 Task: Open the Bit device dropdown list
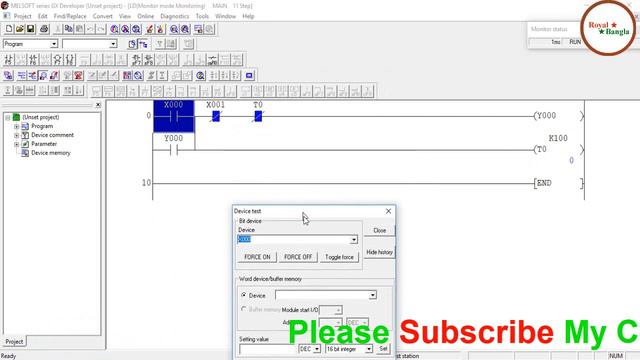coord(353,240)
